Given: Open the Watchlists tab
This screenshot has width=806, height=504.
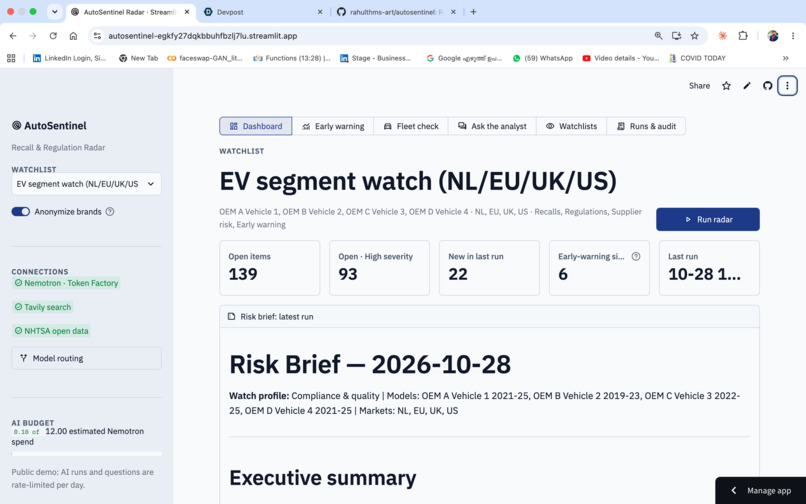Looking at the screenshot, I should 572,126.
